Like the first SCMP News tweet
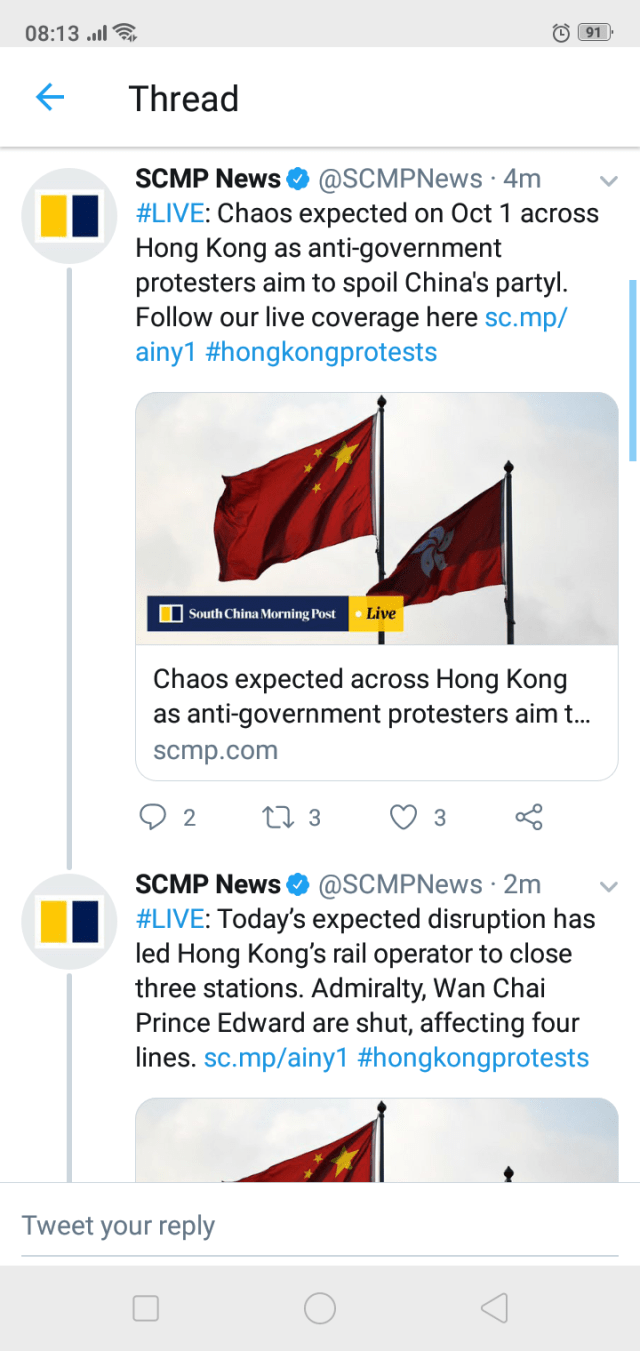 403,817
